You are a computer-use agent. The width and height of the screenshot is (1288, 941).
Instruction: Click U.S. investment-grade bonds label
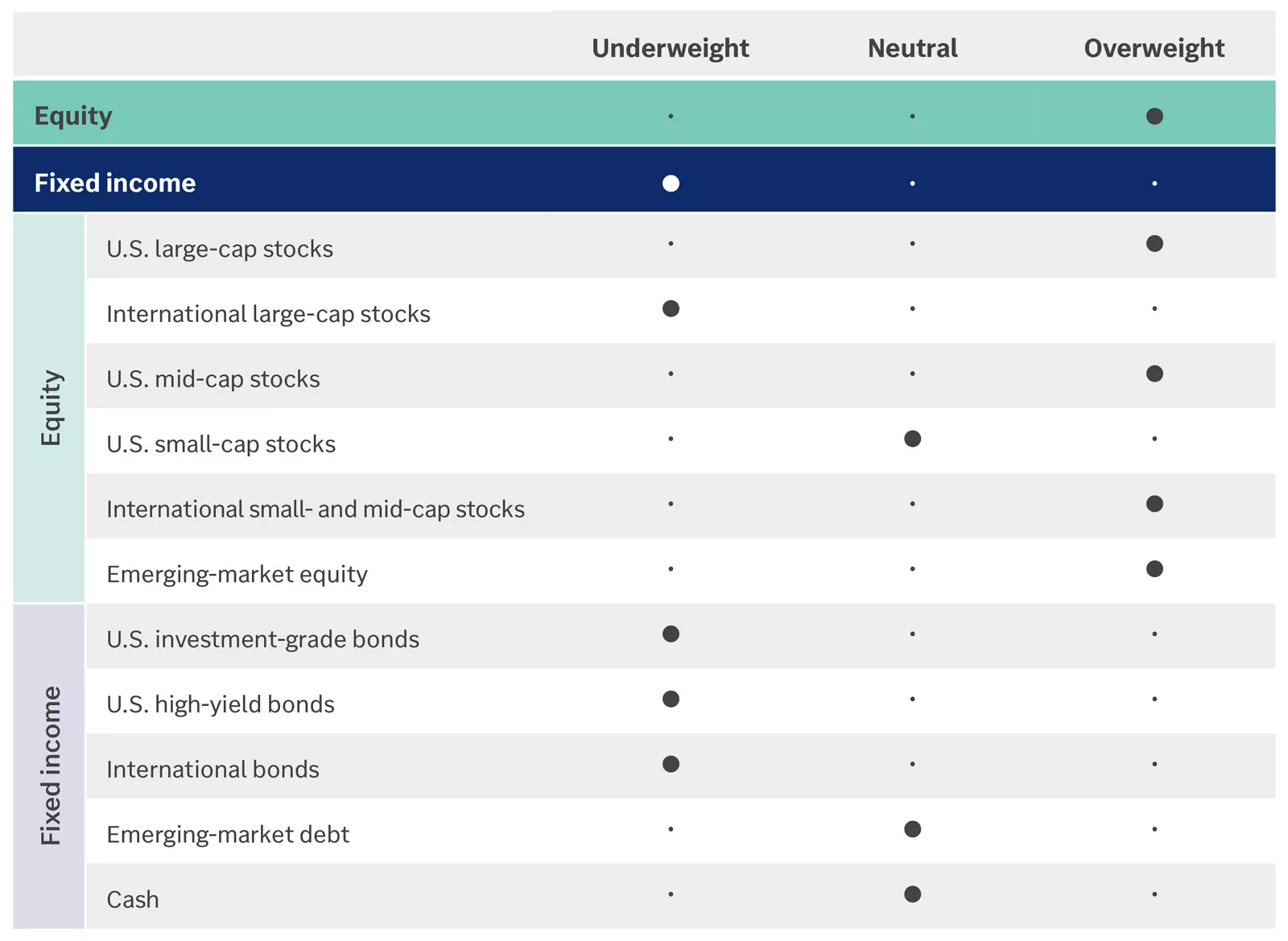[263, 639]
